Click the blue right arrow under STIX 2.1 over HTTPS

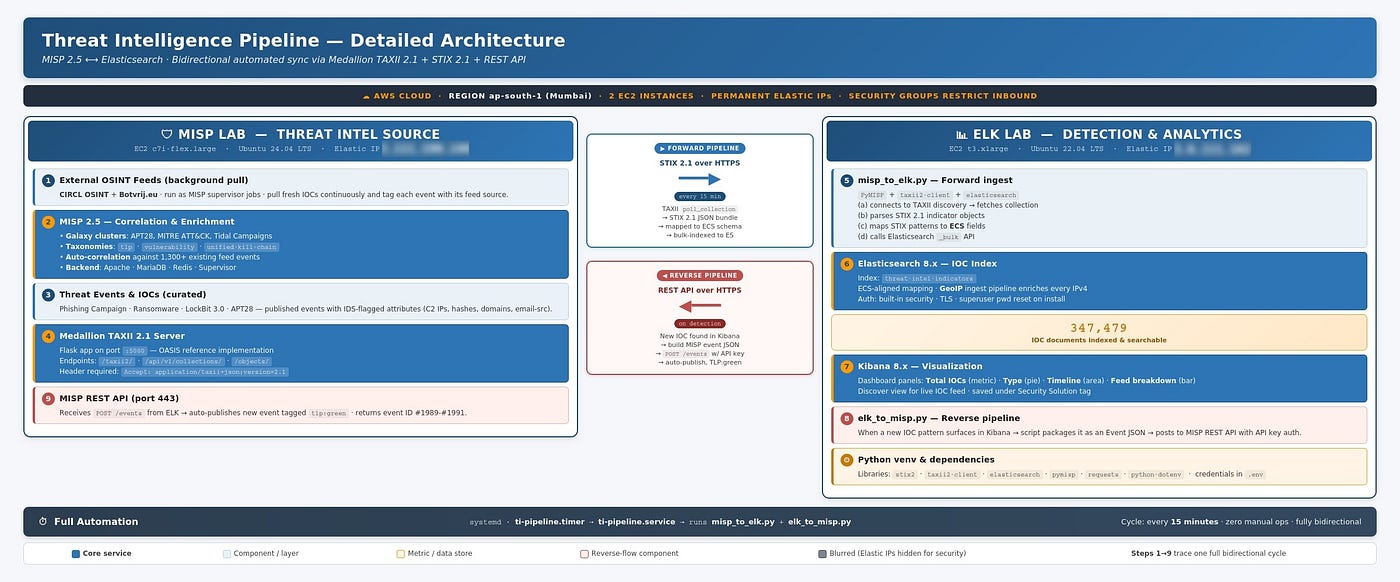click(699, 179)
